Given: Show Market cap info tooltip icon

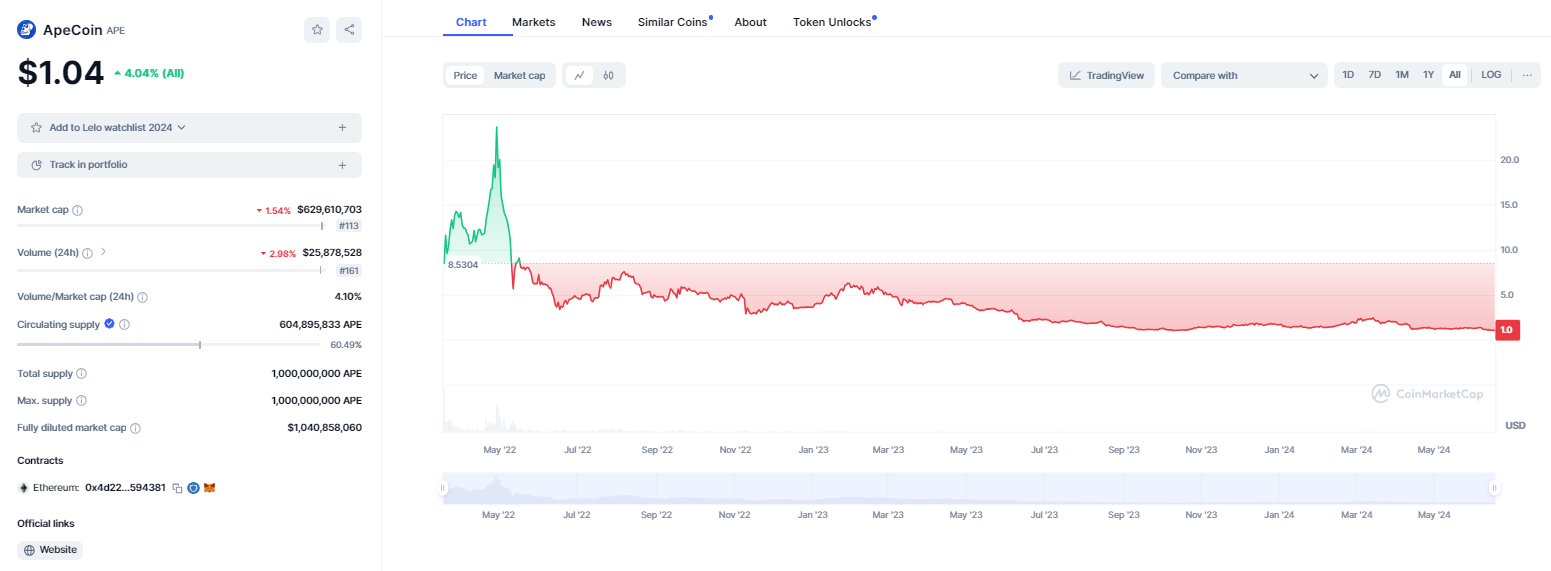Looking at the screenshot, I should coord(78,210).
